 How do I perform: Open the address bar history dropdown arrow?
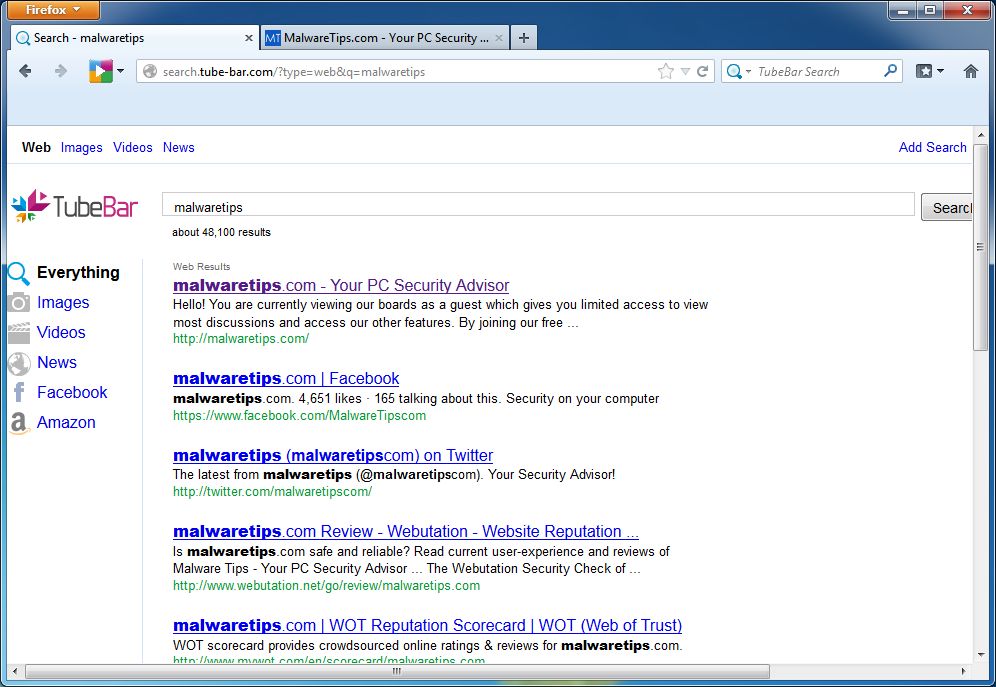point(685,72)
